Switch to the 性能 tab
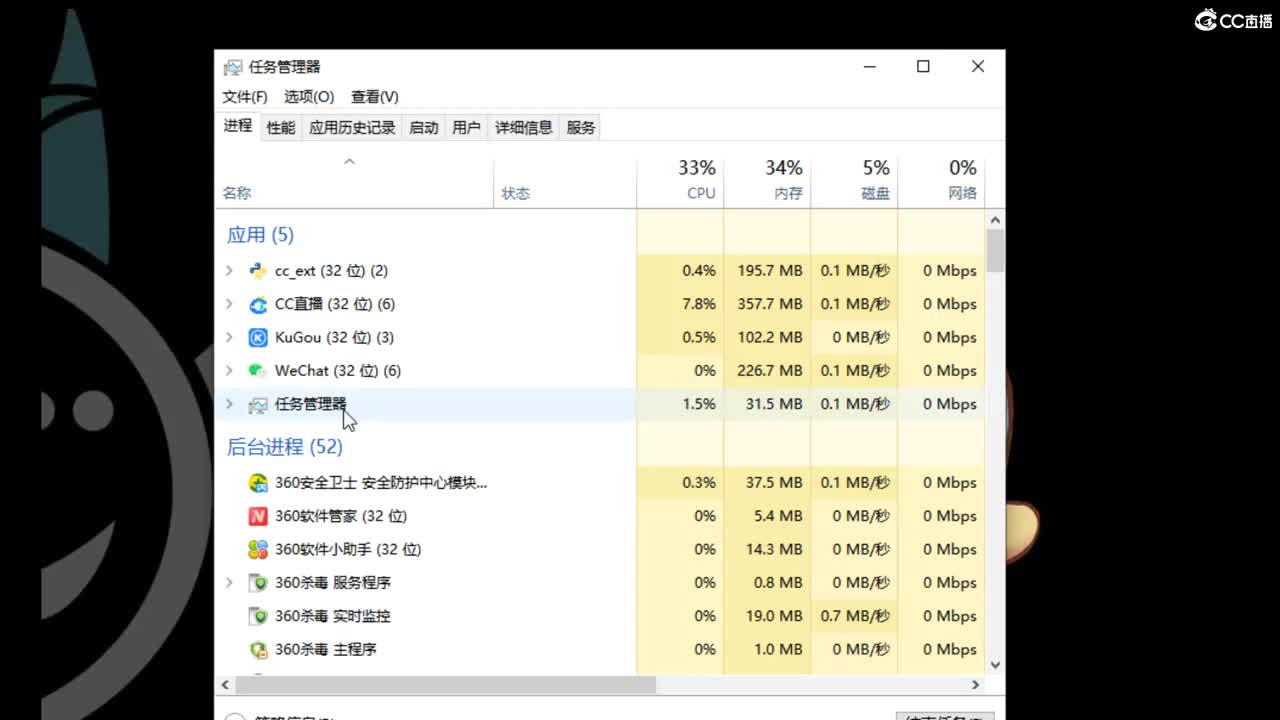This screenshot has width=1280, height=720. pyautogui.click(x=281, y=128)
